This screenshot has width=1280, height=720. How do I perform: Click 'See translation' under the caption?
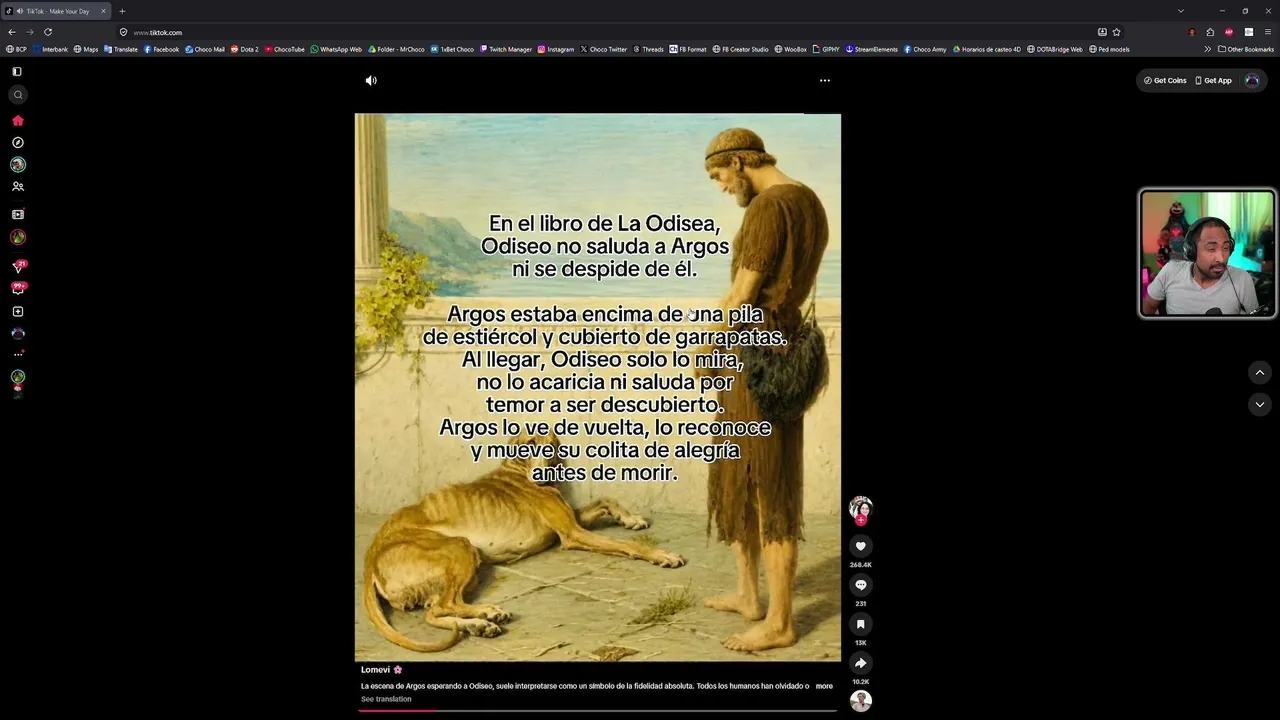(x=386, y=699)
